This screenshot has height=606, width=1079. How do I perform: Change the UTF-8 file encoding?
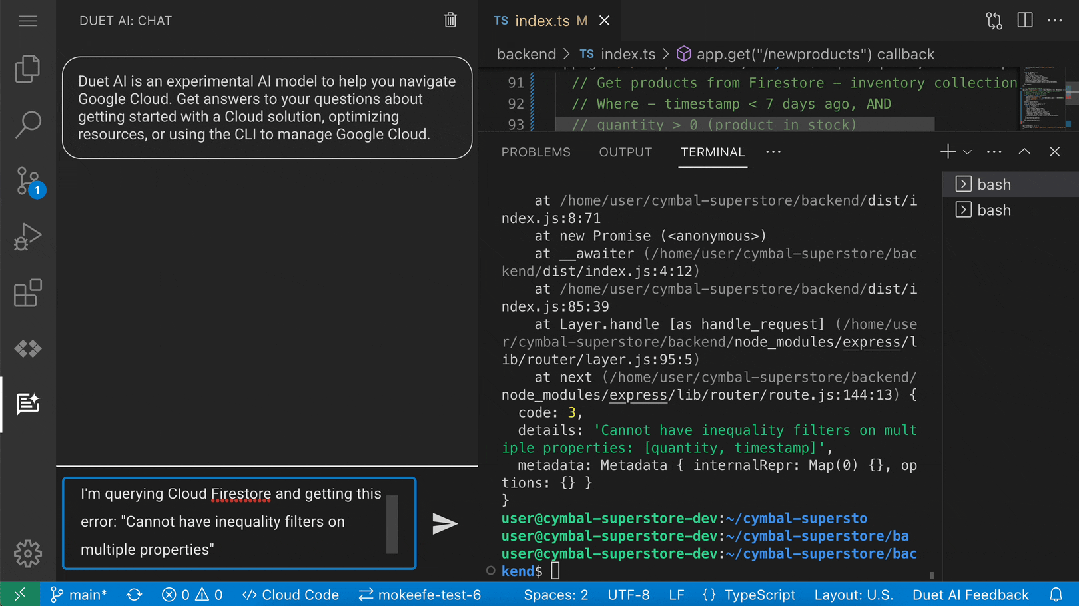pyautogui.click(x=628, y=594)
